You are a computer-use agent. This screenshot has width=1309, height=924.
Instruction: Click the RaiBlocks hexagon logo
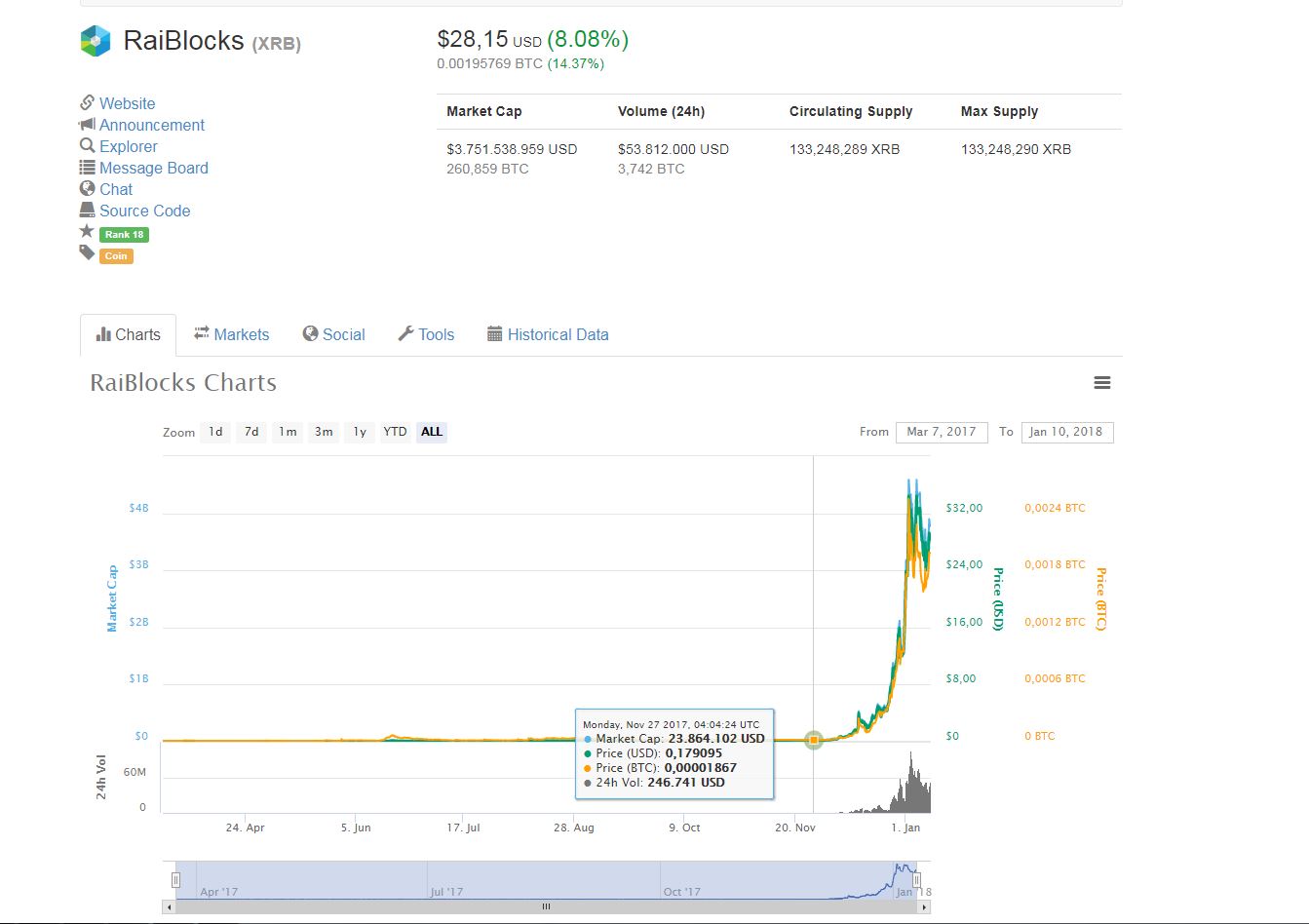(x=96, y=41)
